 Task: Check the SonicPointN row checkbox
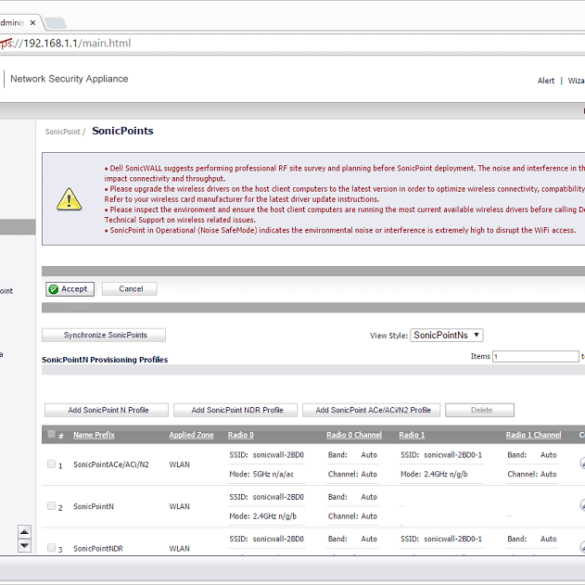[x=51, y=506]
